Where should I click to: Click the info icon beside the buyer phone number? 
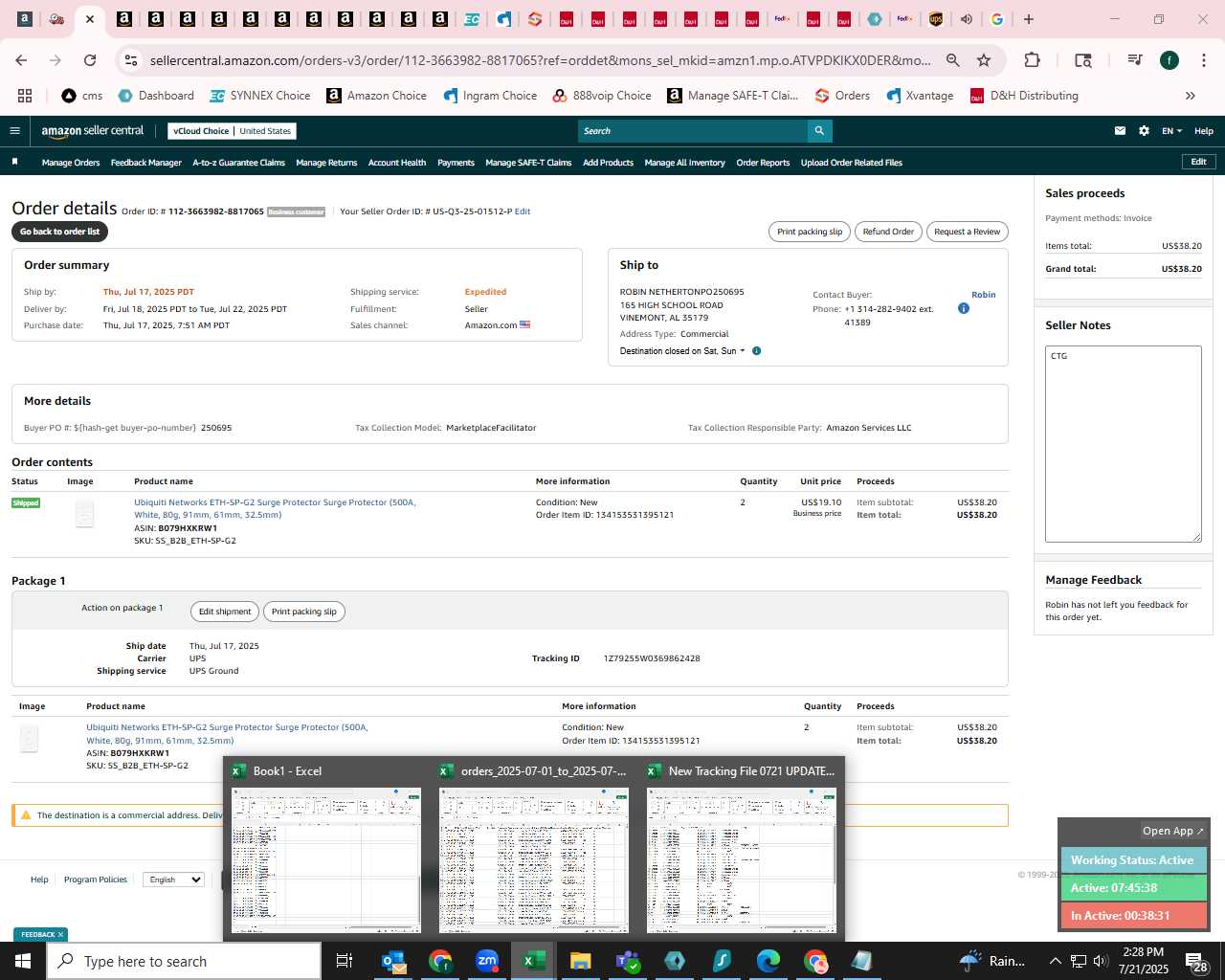point(964,308)
